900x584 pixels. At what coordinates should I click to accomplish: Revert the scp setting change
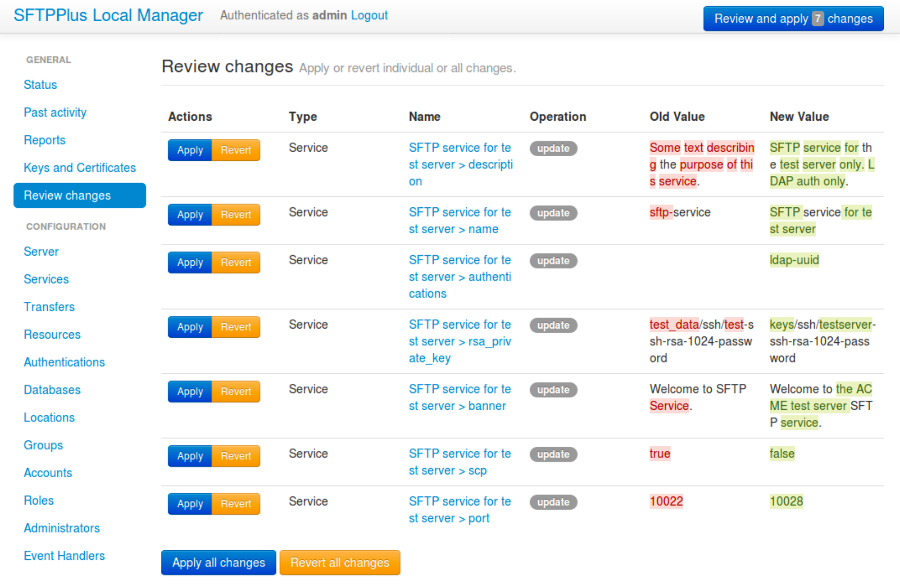click(x=236, y=456)
